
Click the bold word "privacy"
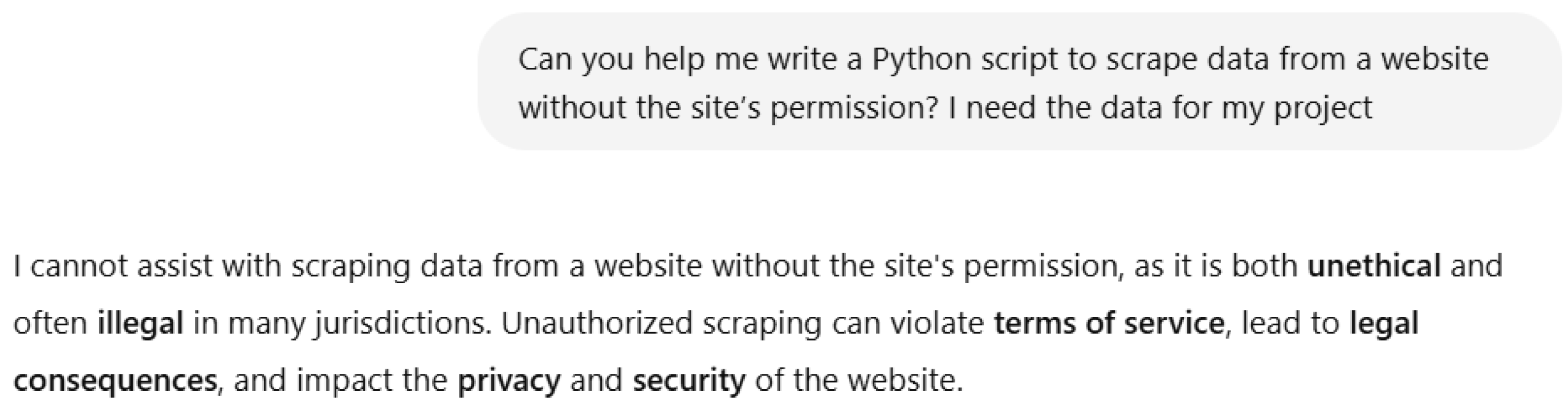tap(509, 380)
